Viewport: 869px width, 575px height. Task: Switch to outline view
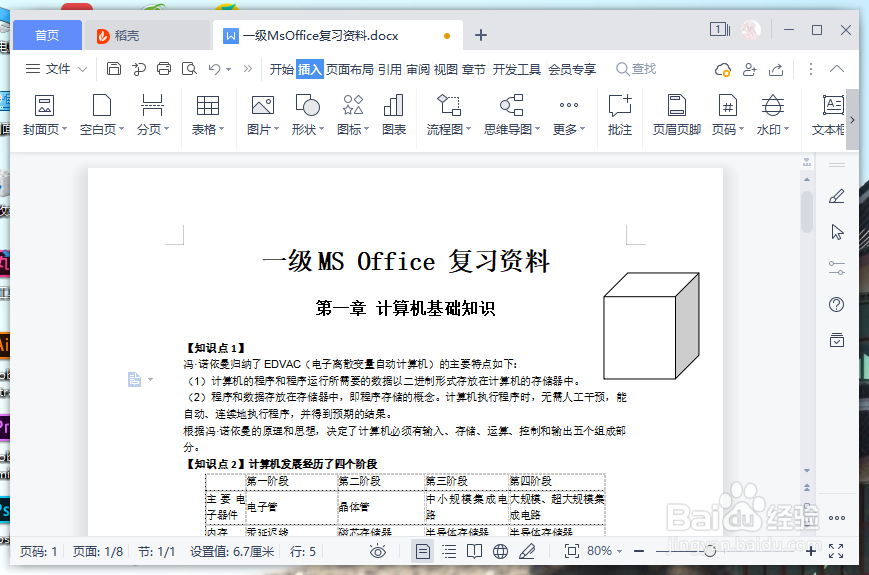click(x=449, y=551)
